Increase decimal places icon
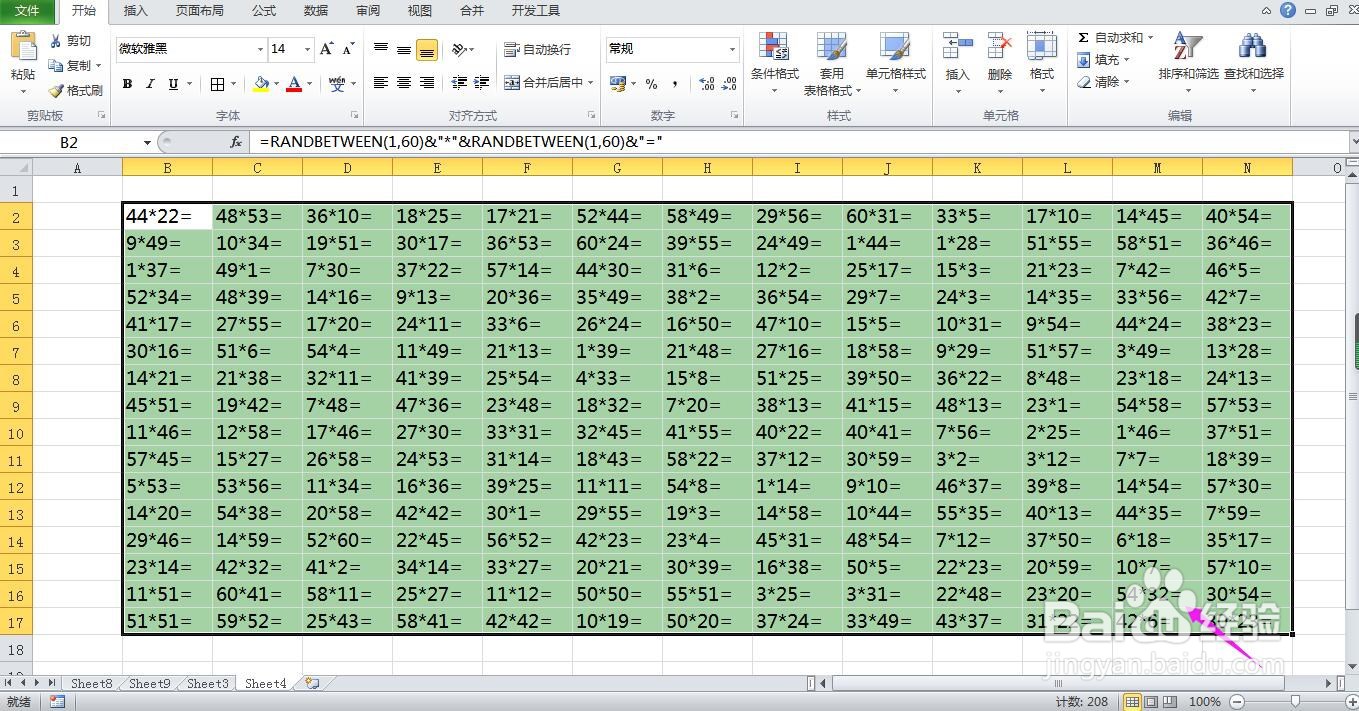1359x711 pixels. 707,84
